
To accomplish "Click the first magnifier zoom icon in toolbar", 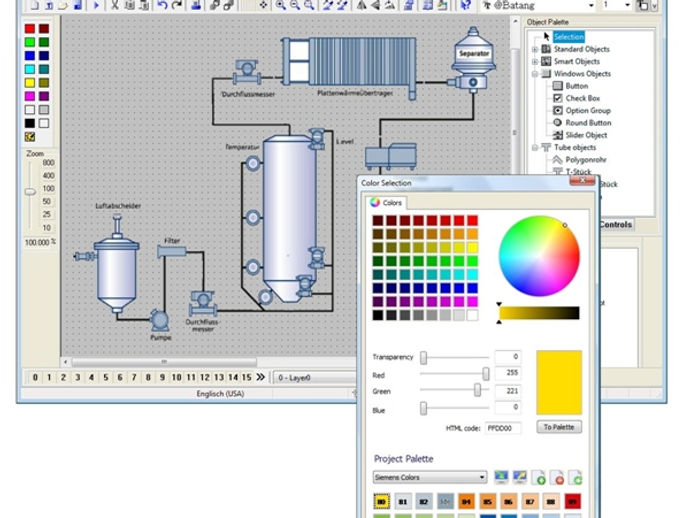I will point(280,5).
